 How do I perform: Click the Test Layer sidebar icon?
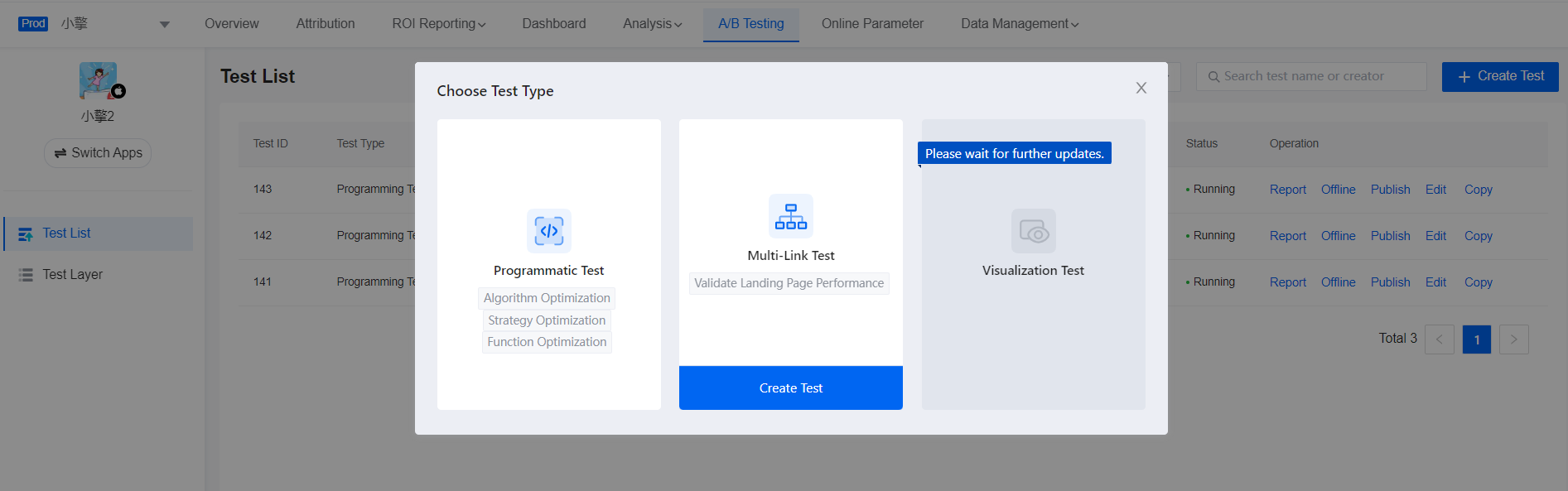coord(26,275)
